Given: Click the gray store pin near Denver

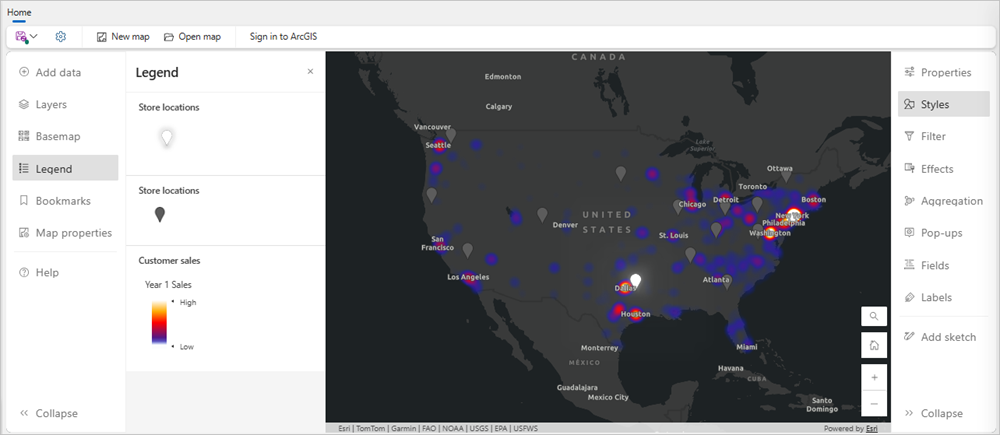Looking at the screenshot, I should 542,215.
